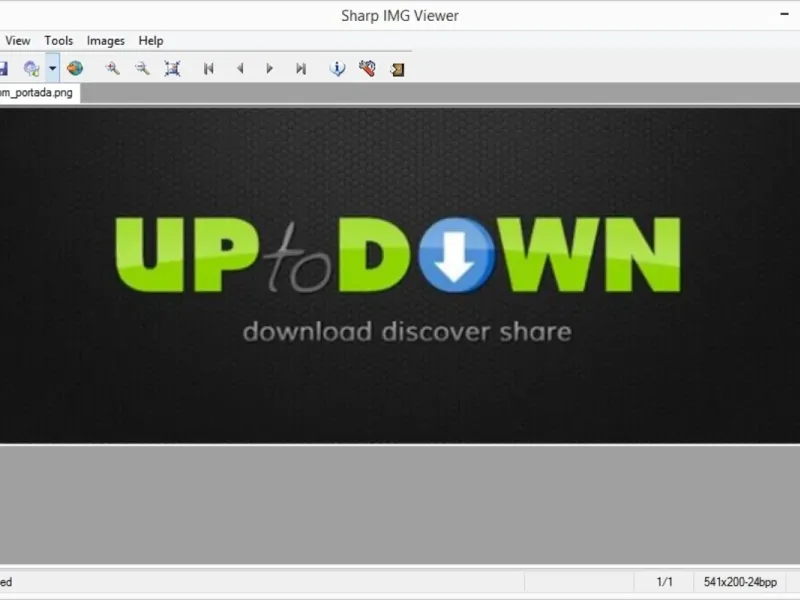Click the 1/1 image counter in status bar
Image resolution: width=800 pixels, height=600 pixels.
coord(664,582)
